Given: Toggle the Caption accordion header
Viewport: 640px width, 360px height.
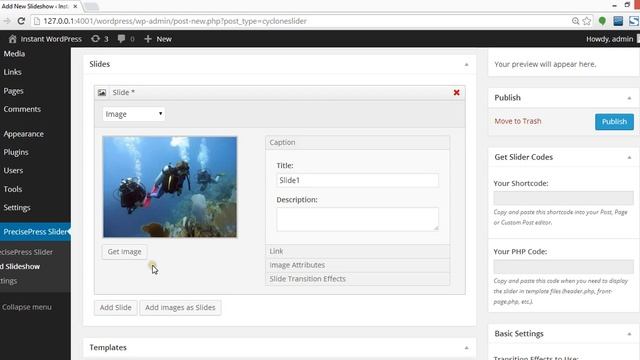Looking at the screenshot, I should 358,142.
